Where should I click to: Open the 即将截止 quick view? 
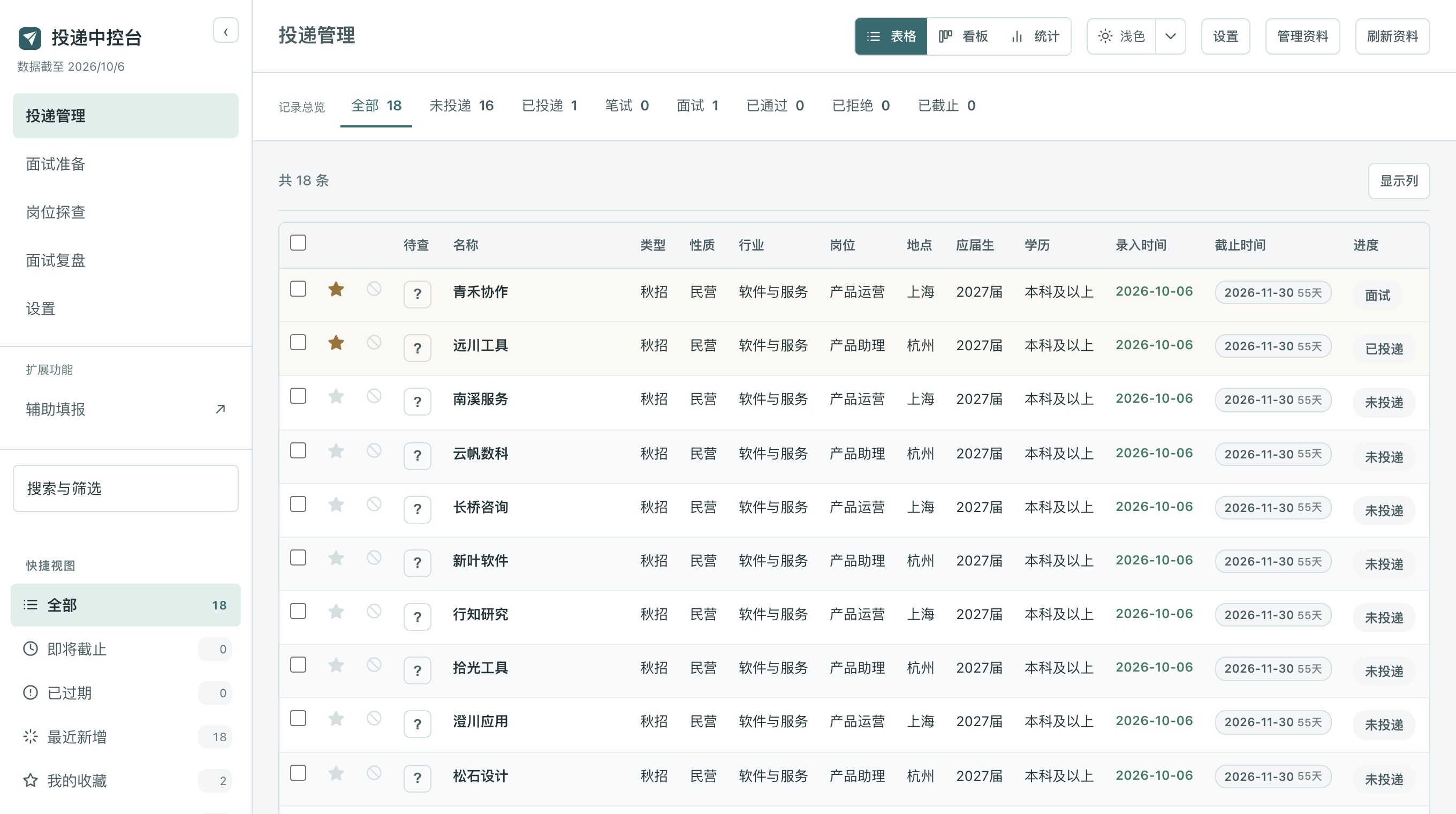[125, 649]
